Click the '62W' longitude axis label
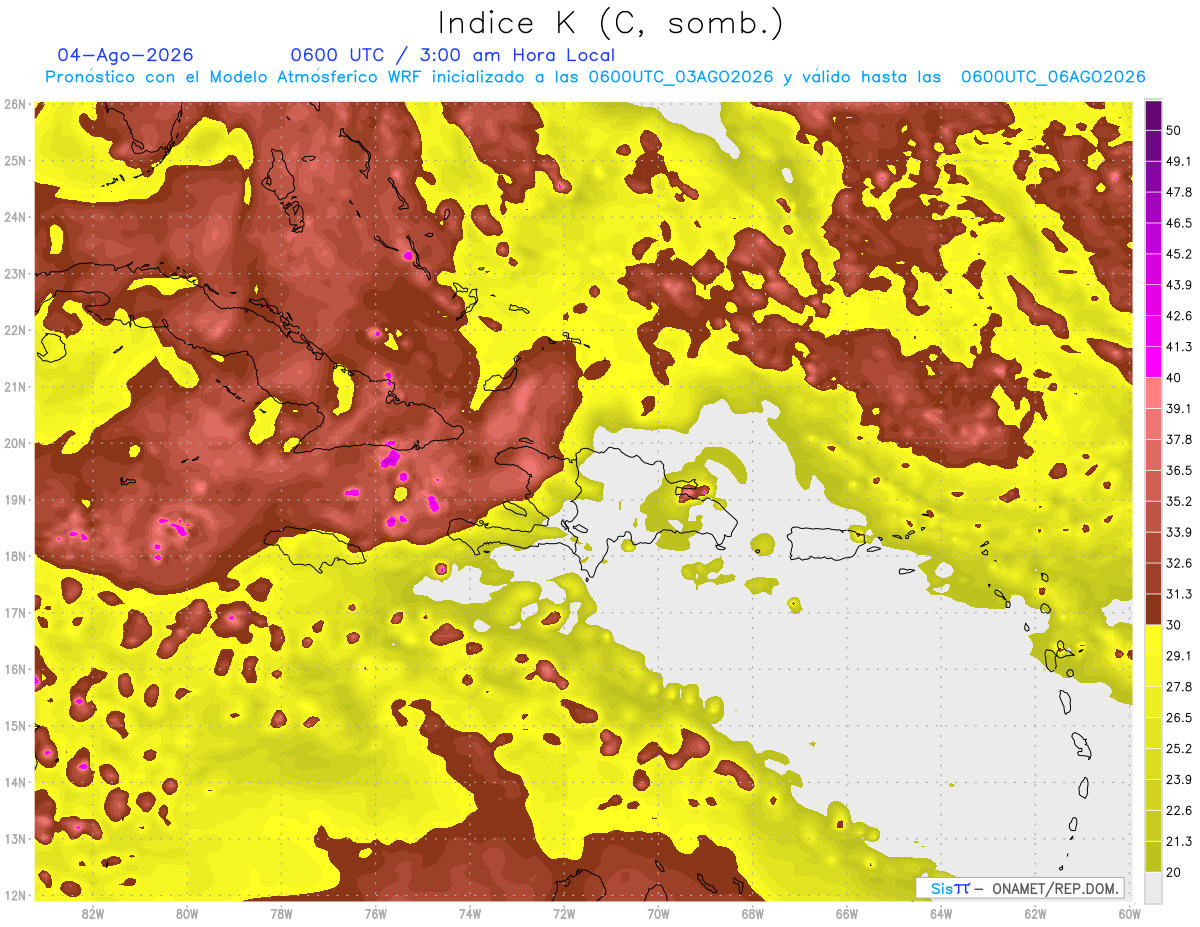 1035,913
